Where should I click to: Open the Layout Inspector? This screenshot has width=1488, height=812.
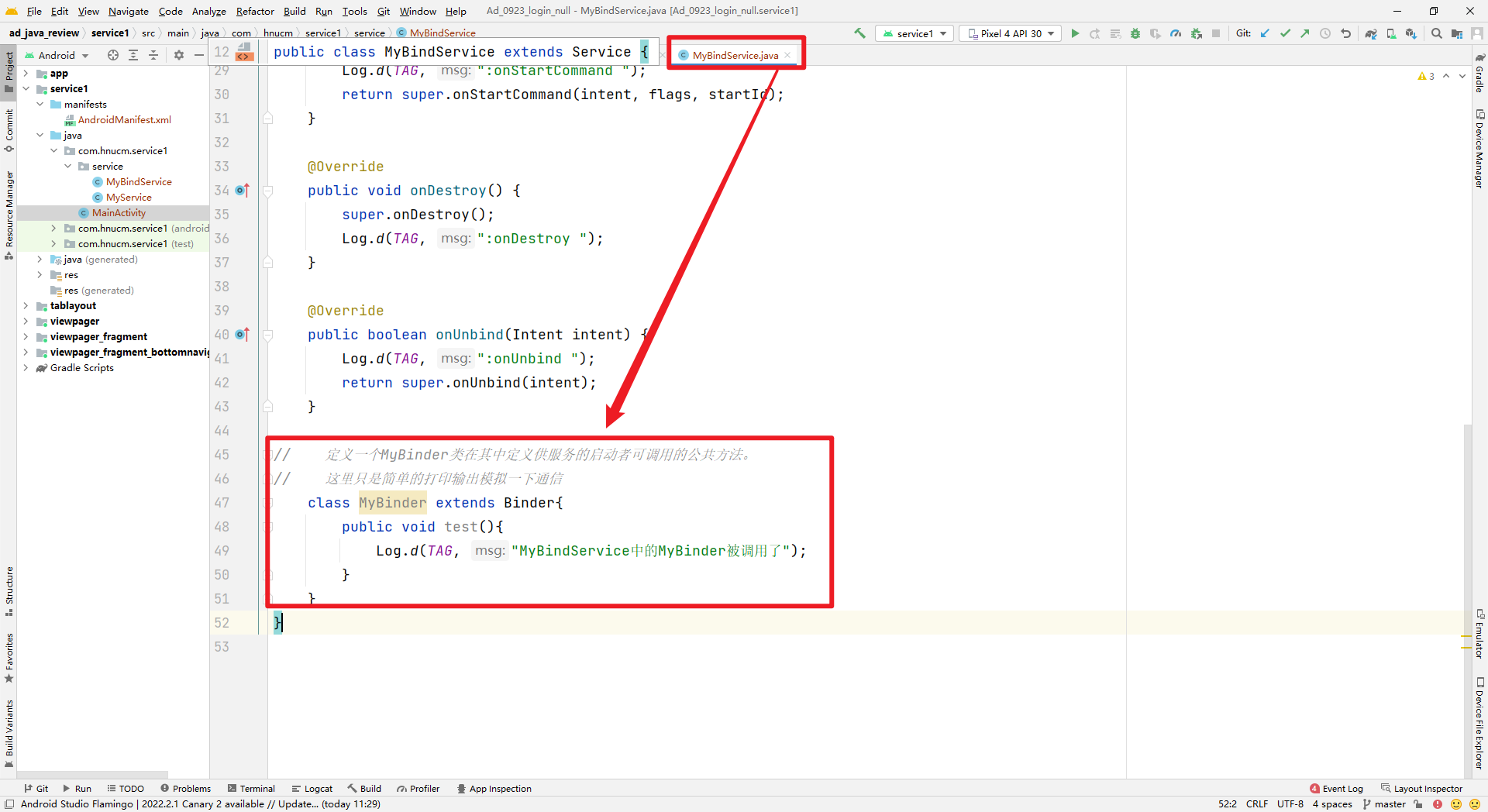coord(1421,789)
